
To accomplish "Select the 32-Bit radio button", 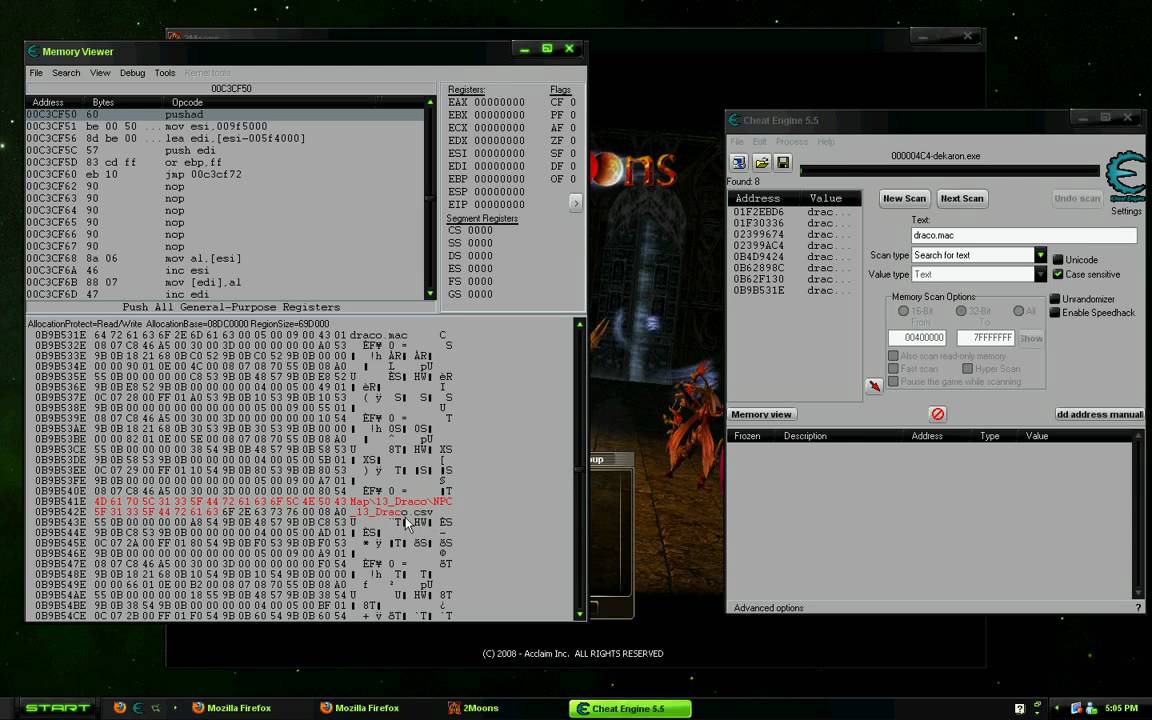I will pos(961,311).
